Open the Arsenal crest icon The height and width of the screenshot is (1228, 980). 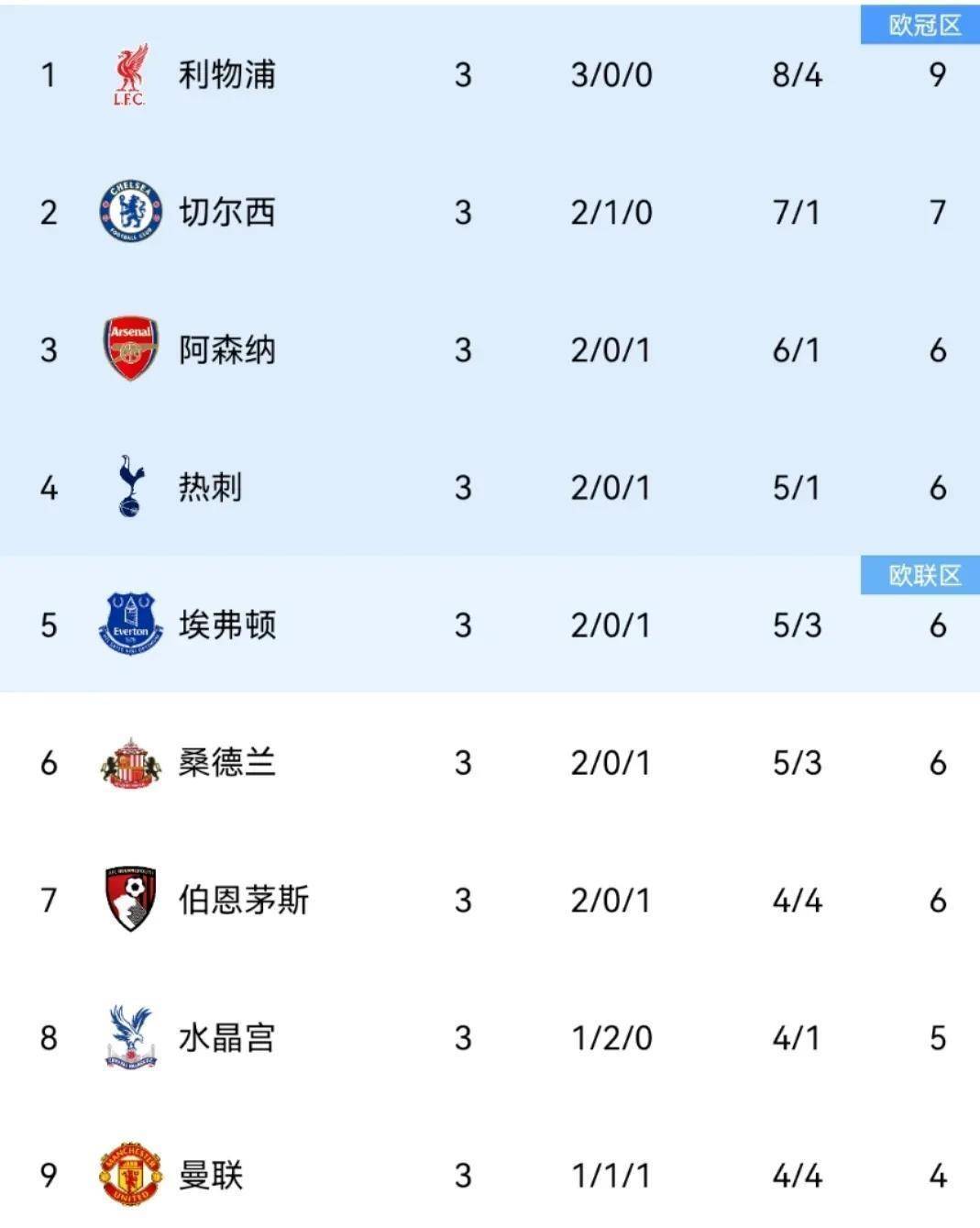point(130,349)
